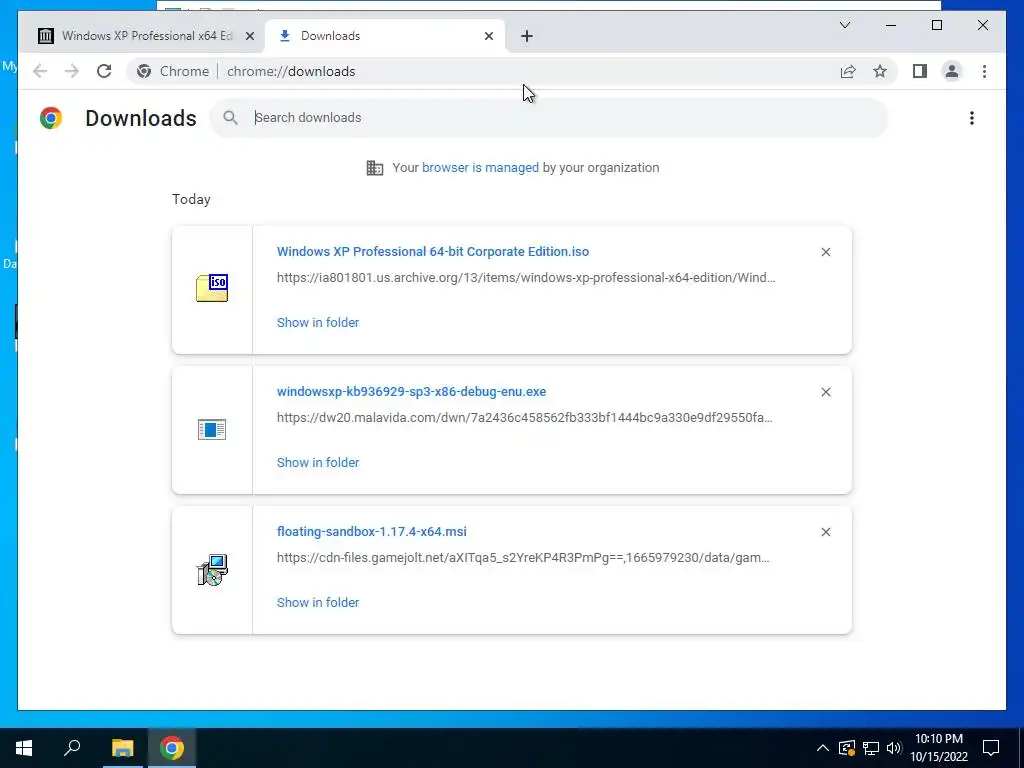
Task: Remove windowsxp-kb936929 exe from the list
Action: 825,392
